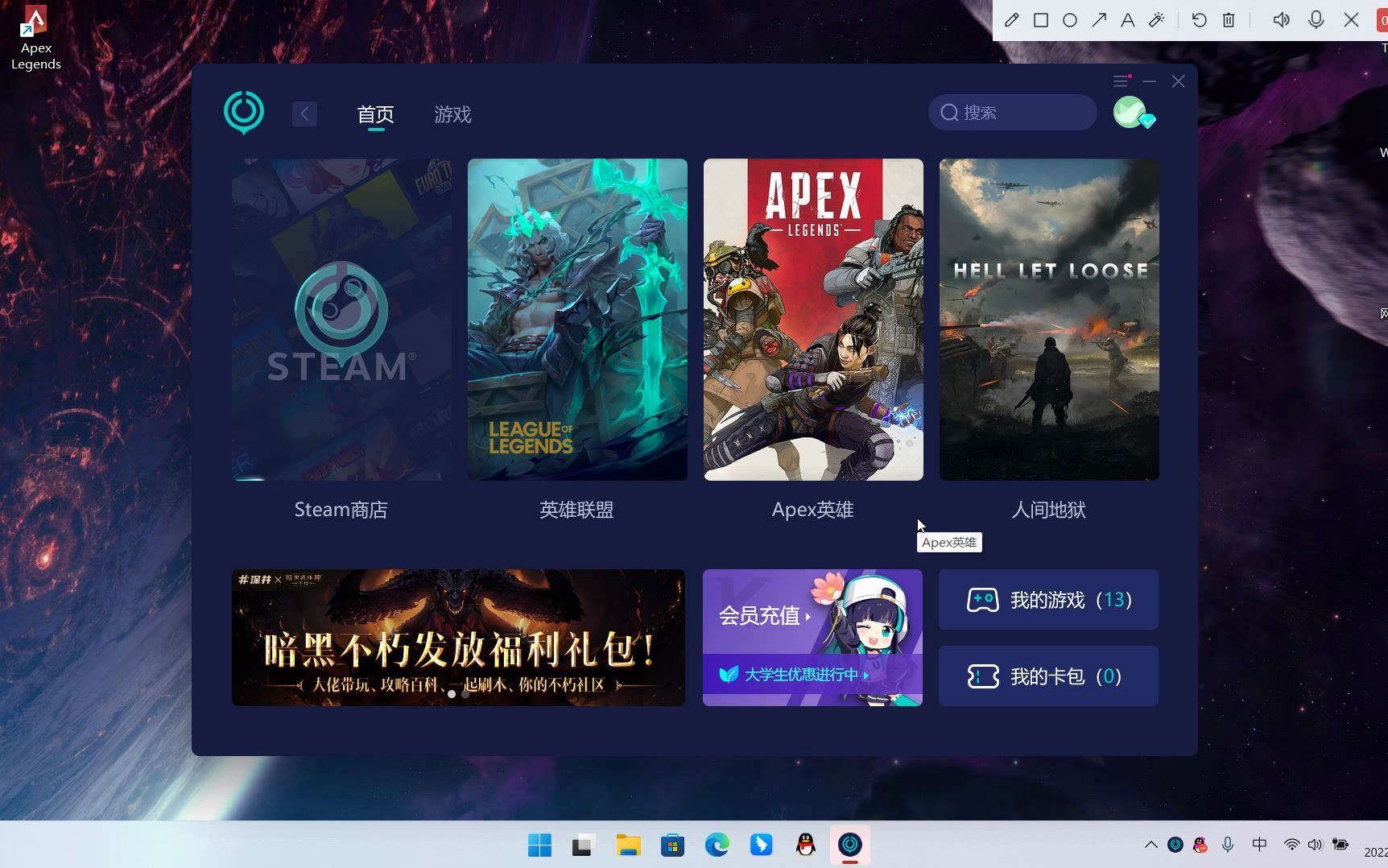Select the first banner carousel dot
This screenshot has height=868, width=1388.
tap(452, 693)
